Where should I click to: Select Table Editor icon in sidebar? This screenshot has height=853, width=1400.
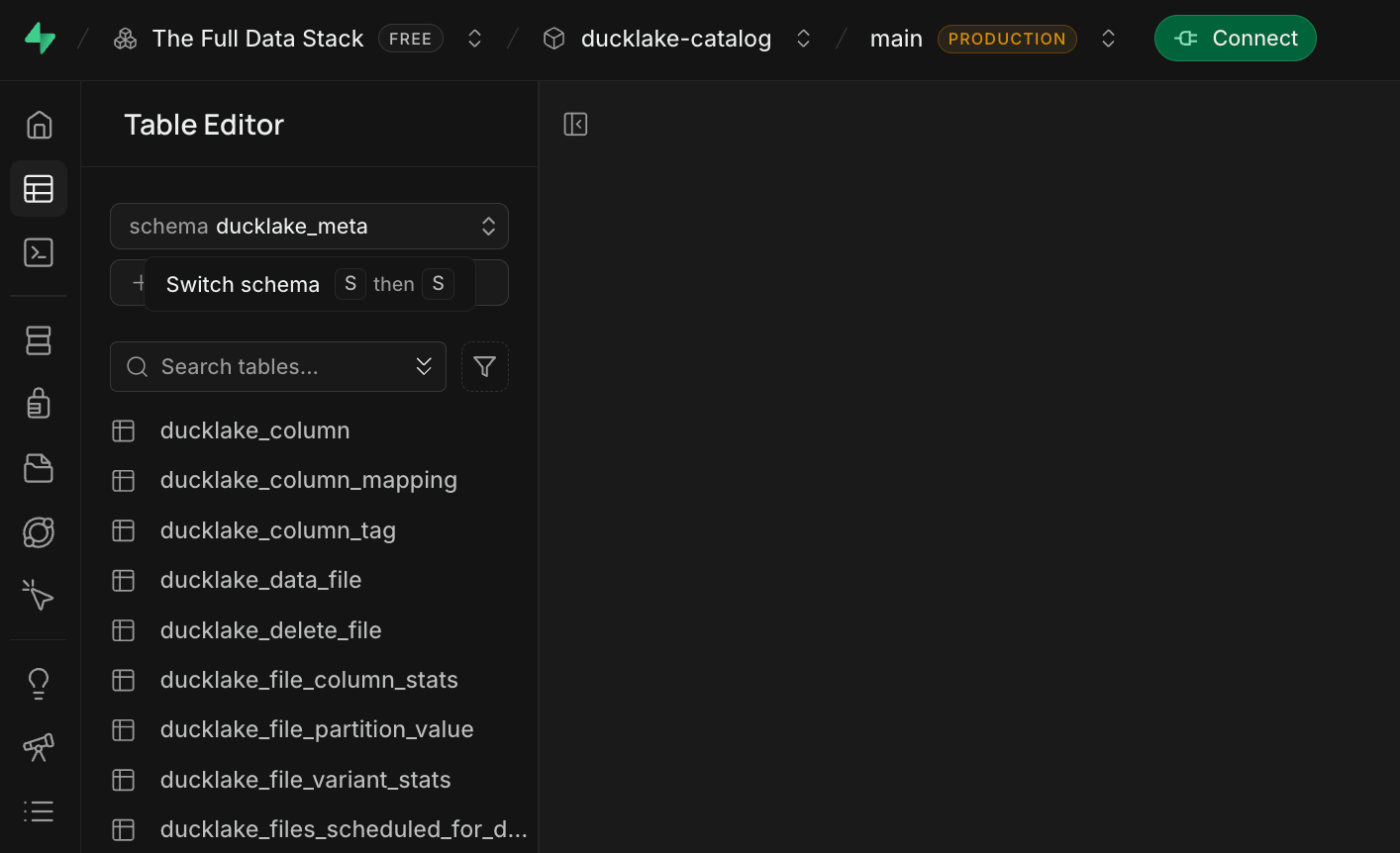tap(39, 189)
